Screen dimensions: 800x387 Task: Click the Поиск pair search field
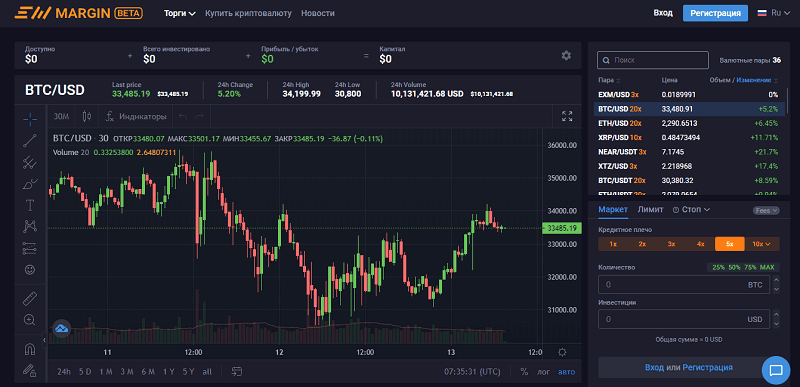coord(653,60)
